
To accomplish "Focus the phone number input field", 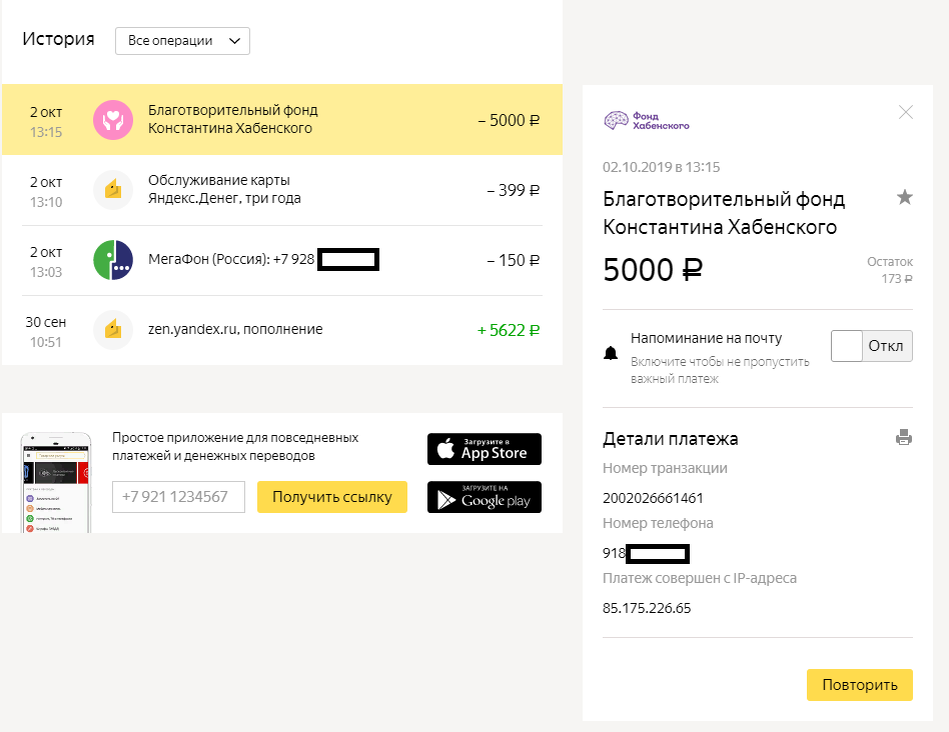I will coord(179,497).
